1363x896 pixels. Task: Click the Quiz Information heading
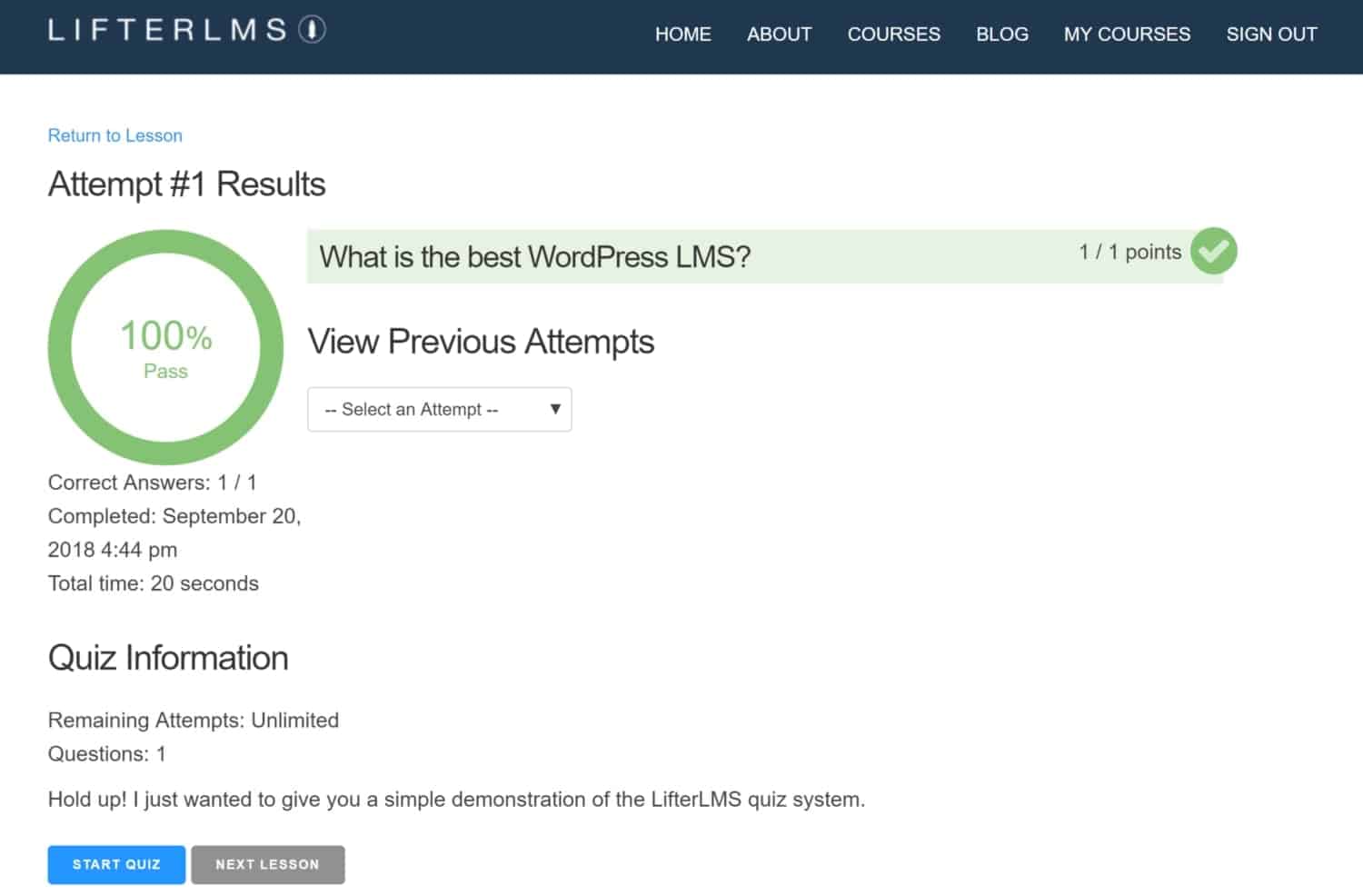(x=168, y=658)
